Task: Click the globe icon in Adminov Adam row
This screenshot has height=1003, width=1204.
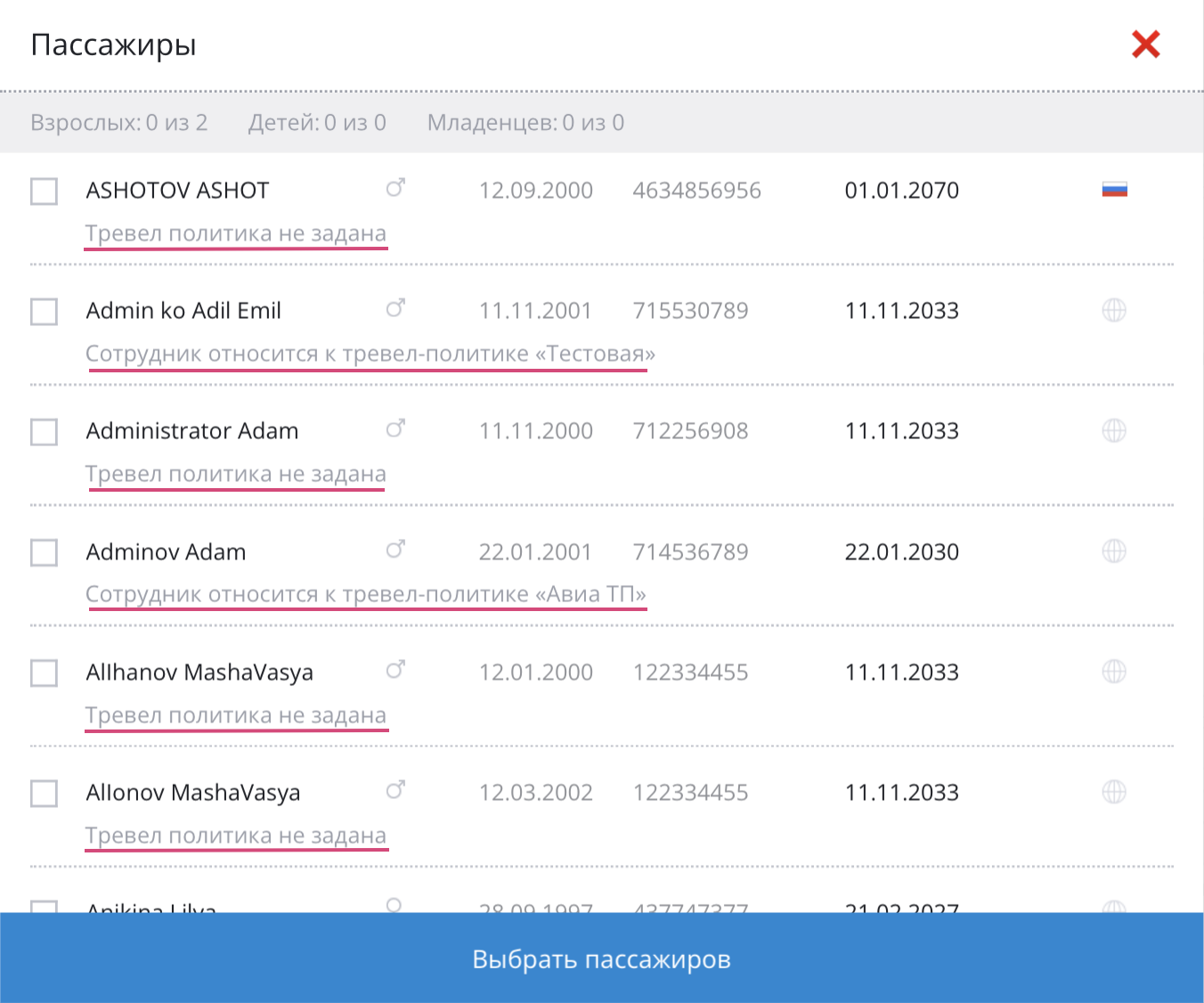Action: (1114, 551)
